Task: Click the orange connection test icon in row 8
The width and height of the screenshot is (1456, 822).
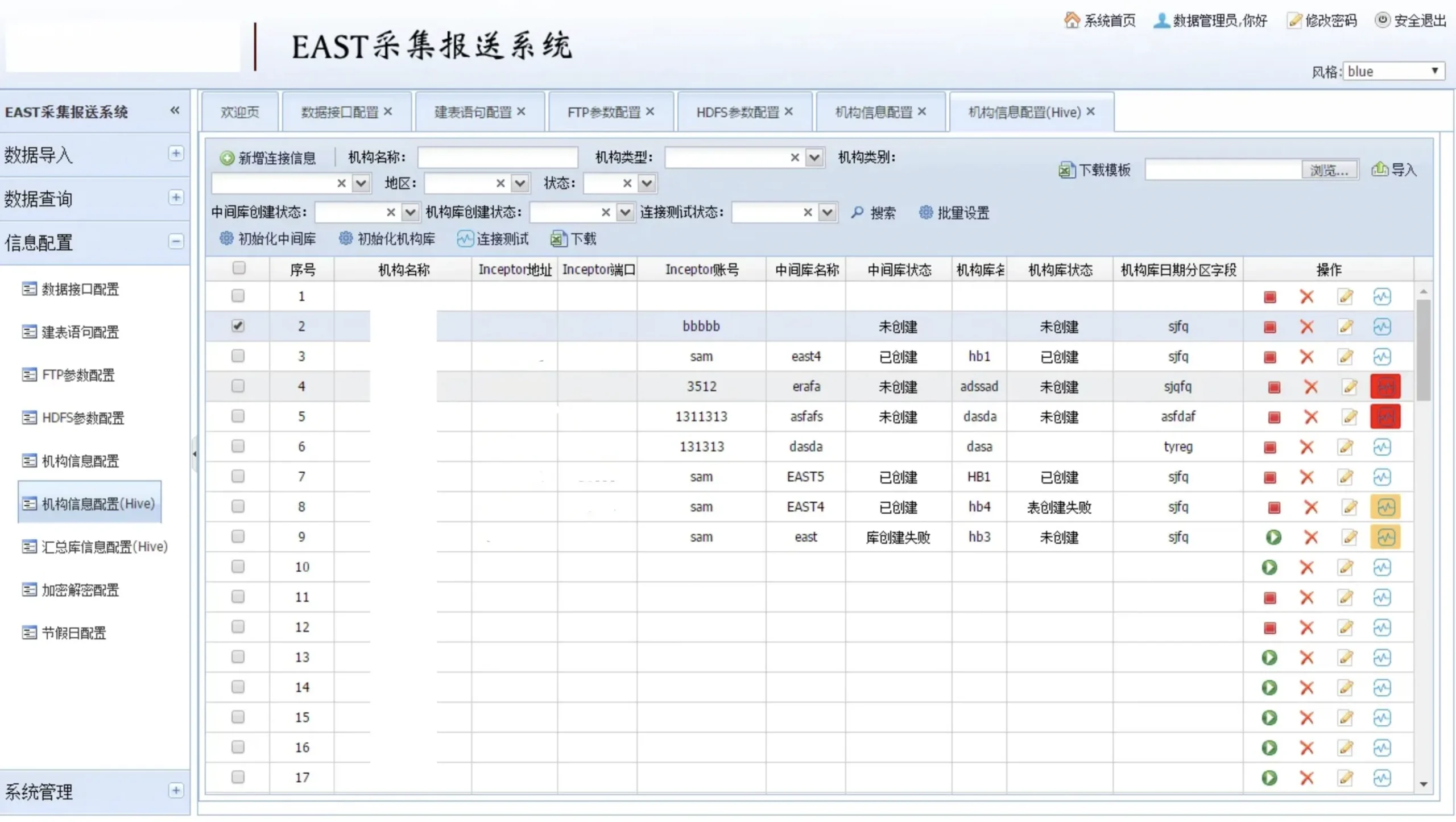Action: point(1385,507)
